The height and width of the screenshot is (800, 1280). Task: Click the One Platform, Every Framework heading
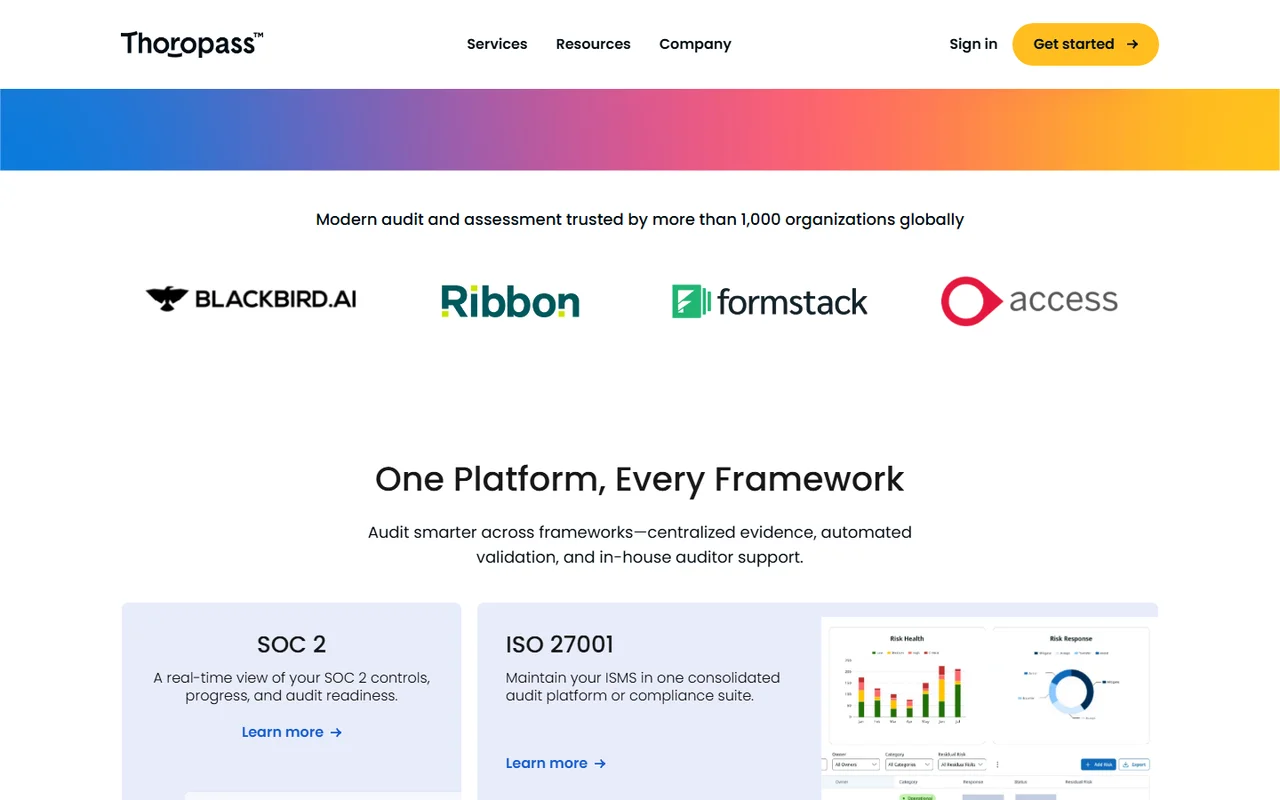[640, 479]
